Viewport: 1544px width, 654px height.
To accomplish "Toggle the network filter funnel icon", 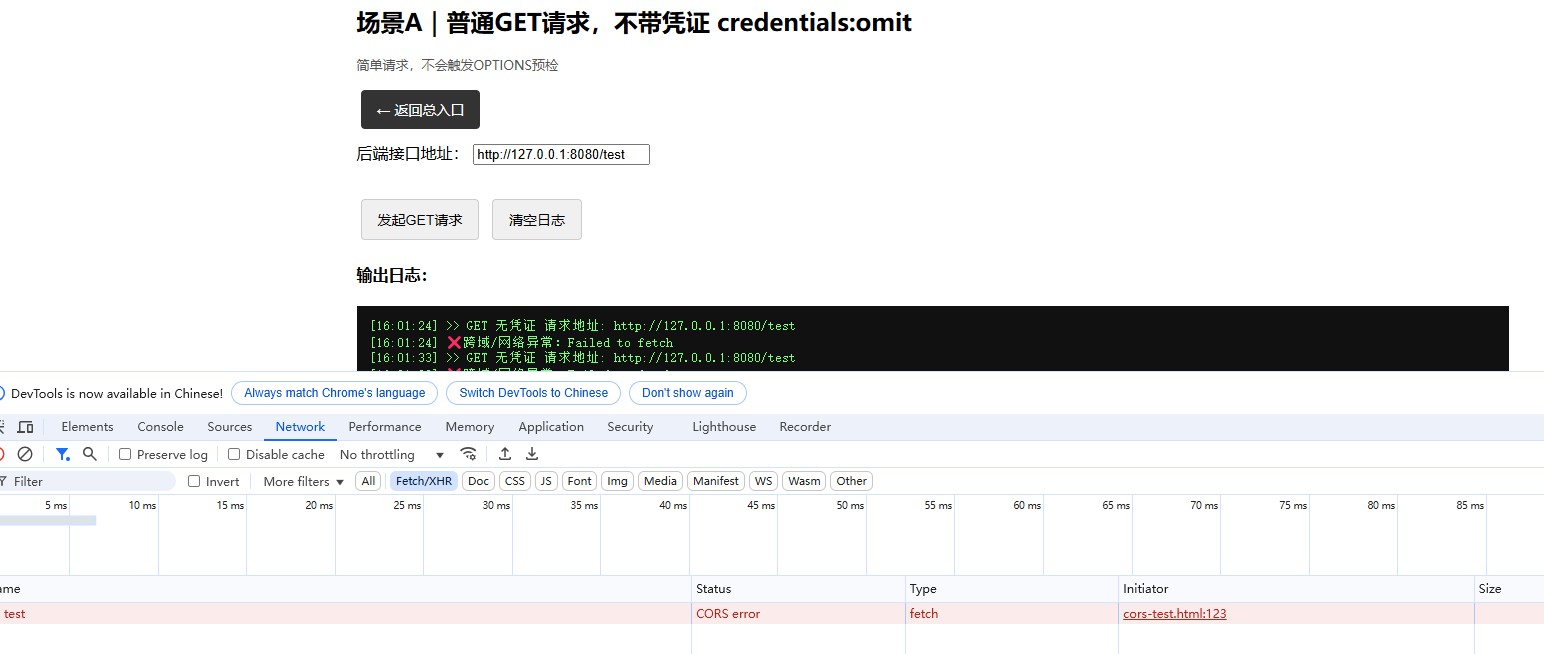I will point(63,454).
